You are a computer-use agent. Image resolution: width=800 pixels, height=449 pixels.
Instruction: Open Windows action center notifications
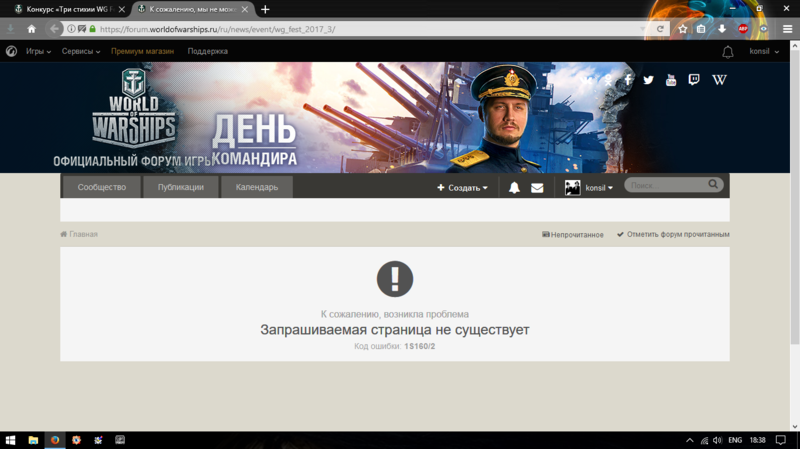point(781,440)
